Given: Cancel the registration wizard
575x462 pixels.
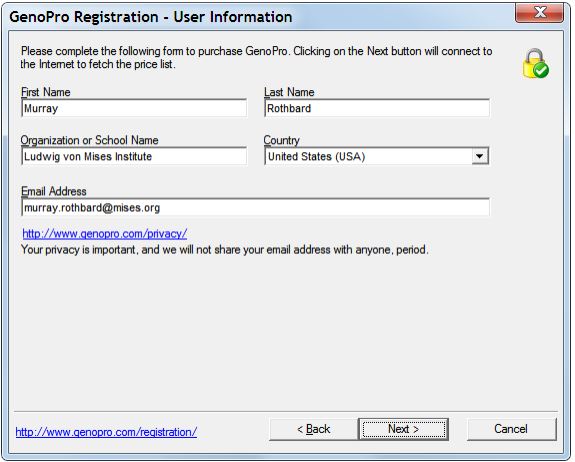Looking at the screenshot, I should point(511,429).
